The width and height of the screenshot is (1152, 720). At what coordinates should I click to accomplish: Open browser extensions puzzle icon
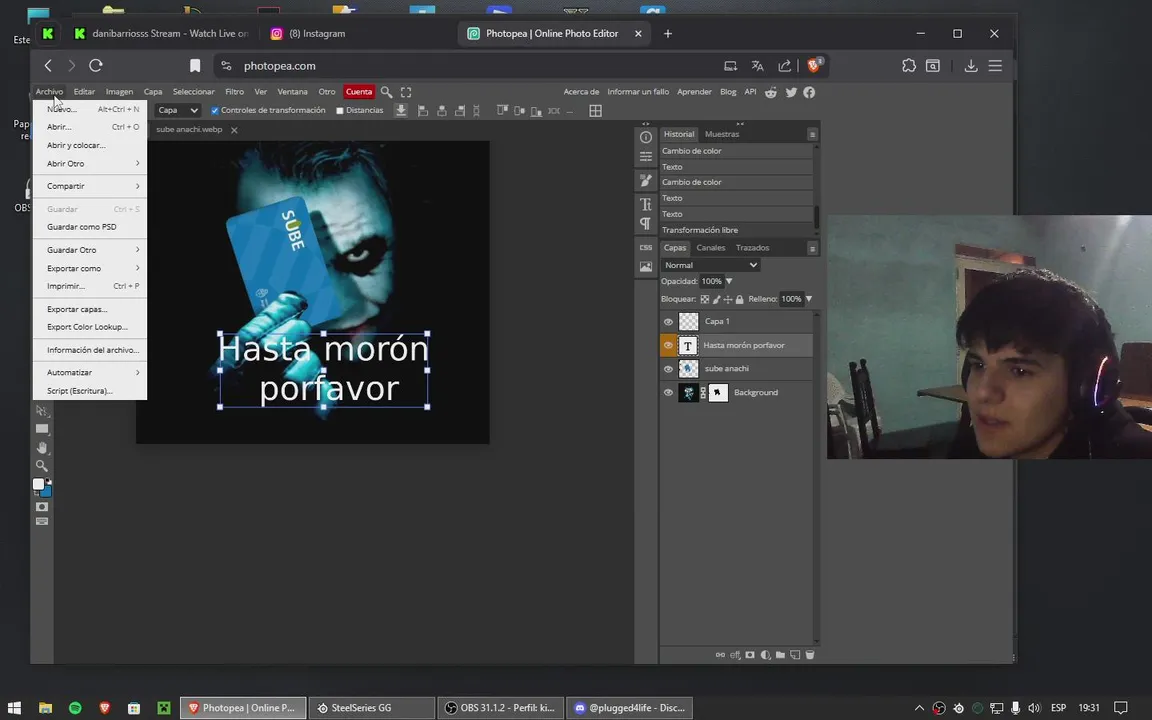pyautogui.click(x=909, y=65)
